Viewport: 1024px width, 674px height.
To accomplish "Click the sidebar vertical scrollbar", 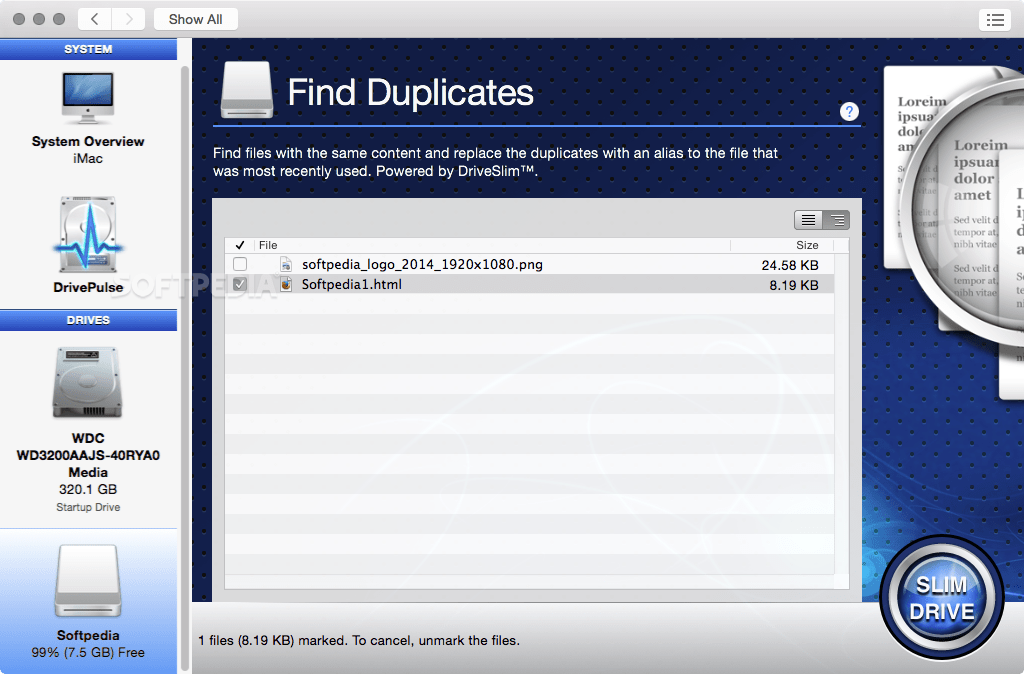I will point(185,366).
